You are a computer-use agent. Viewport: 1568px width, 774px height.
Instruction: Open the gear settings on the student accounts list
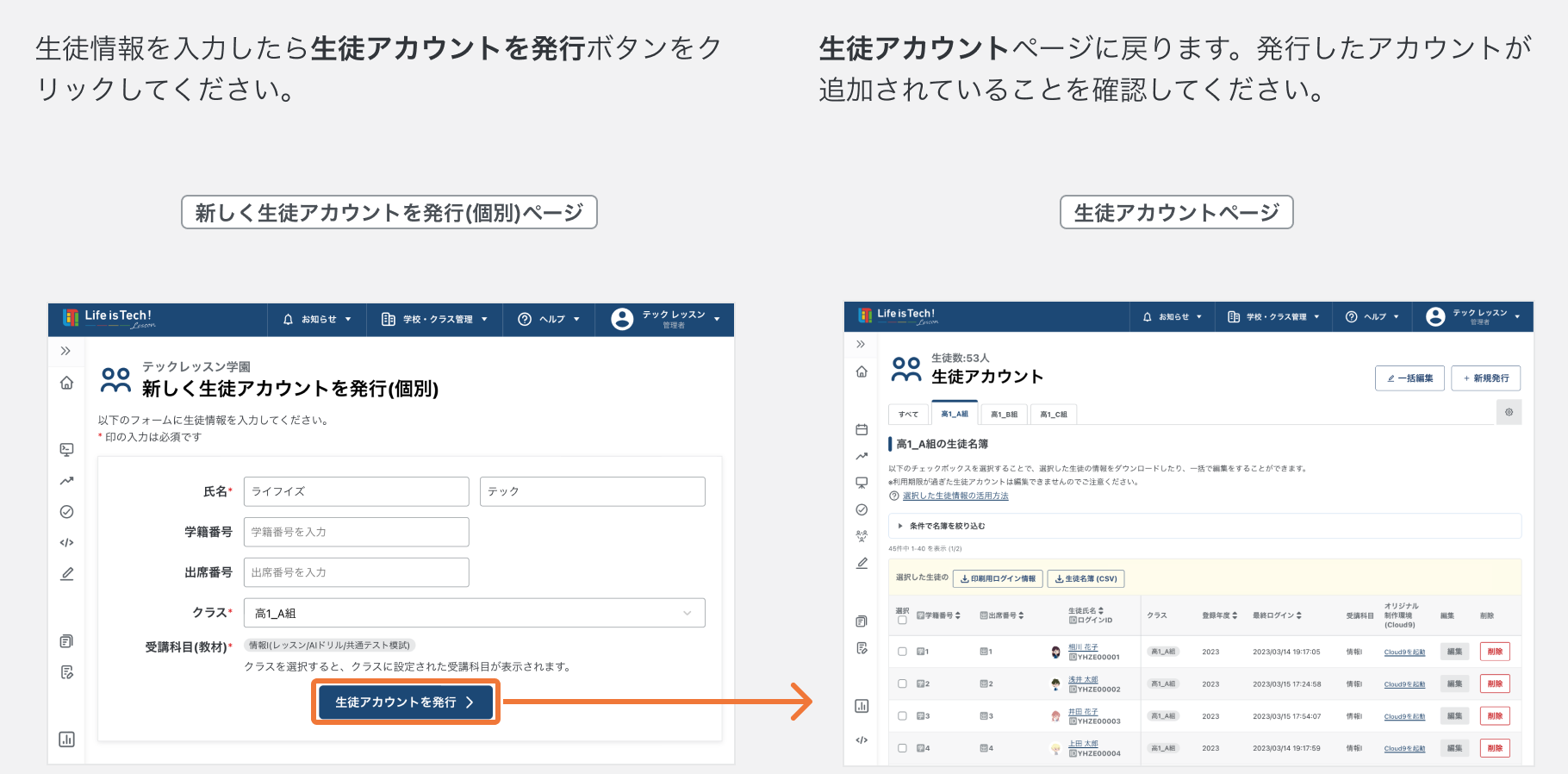tap(1509, 412)
